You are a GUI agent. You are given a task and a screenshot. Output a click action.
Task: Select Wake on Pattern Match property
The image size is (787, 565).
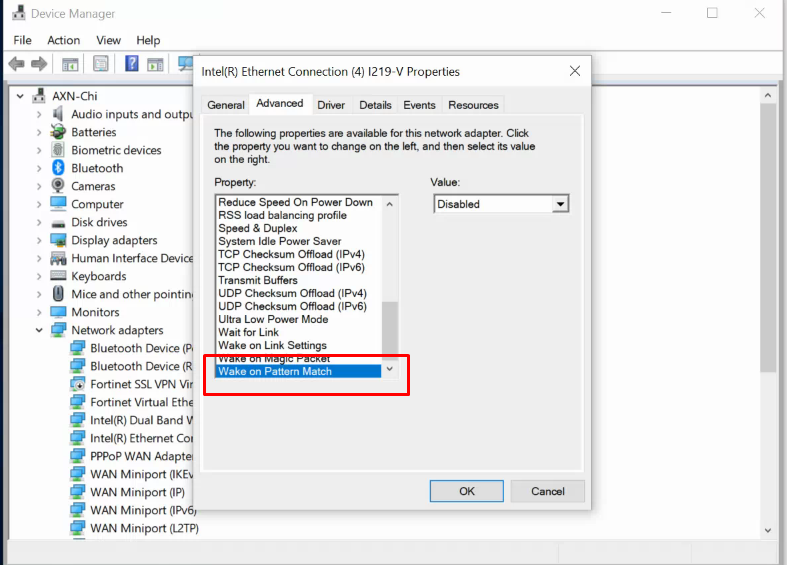[x=299, y=371]
